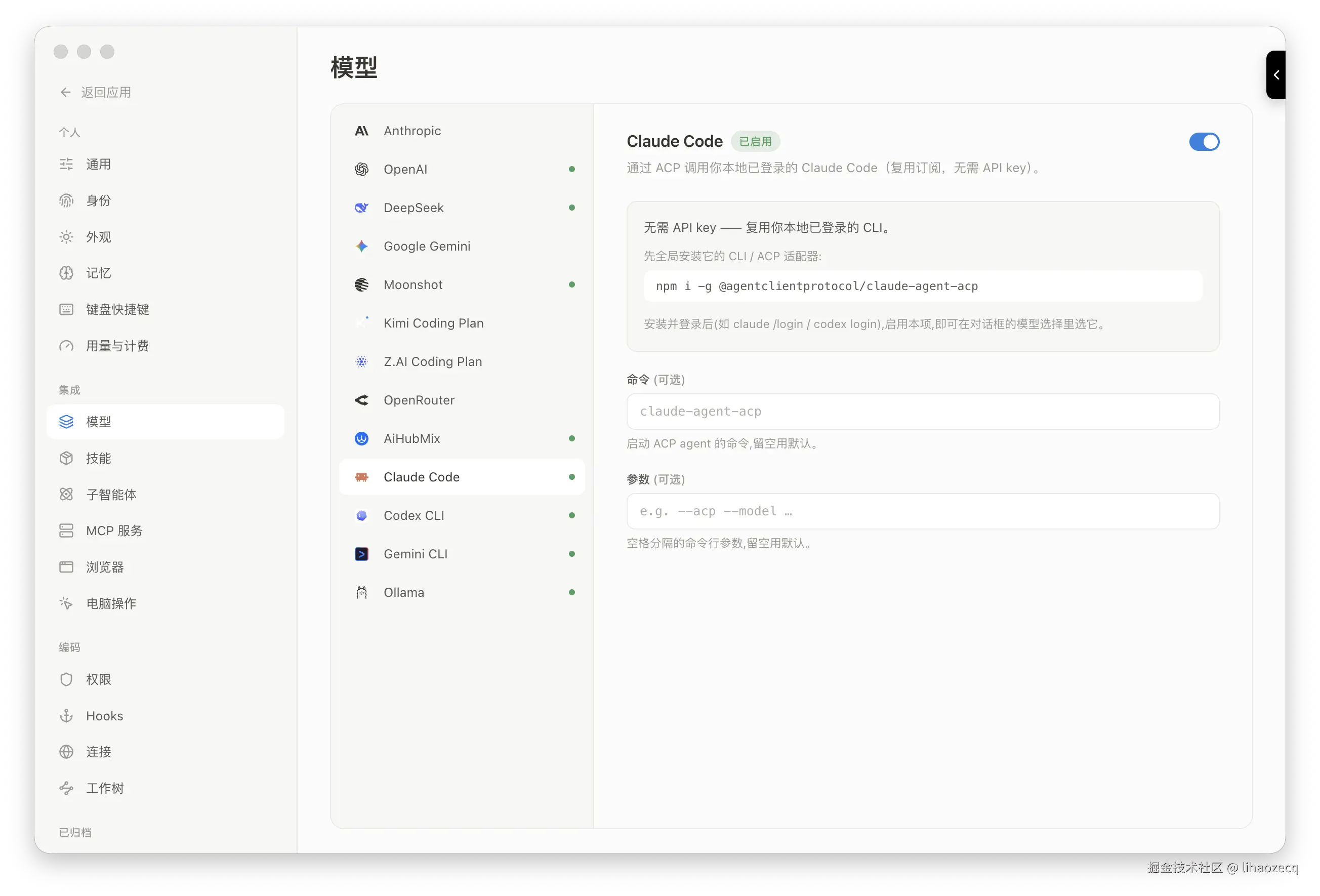This screenshot has width=1320, height=896.
Task: Click the 参数 arguments input field
Action: pos(922,511)
